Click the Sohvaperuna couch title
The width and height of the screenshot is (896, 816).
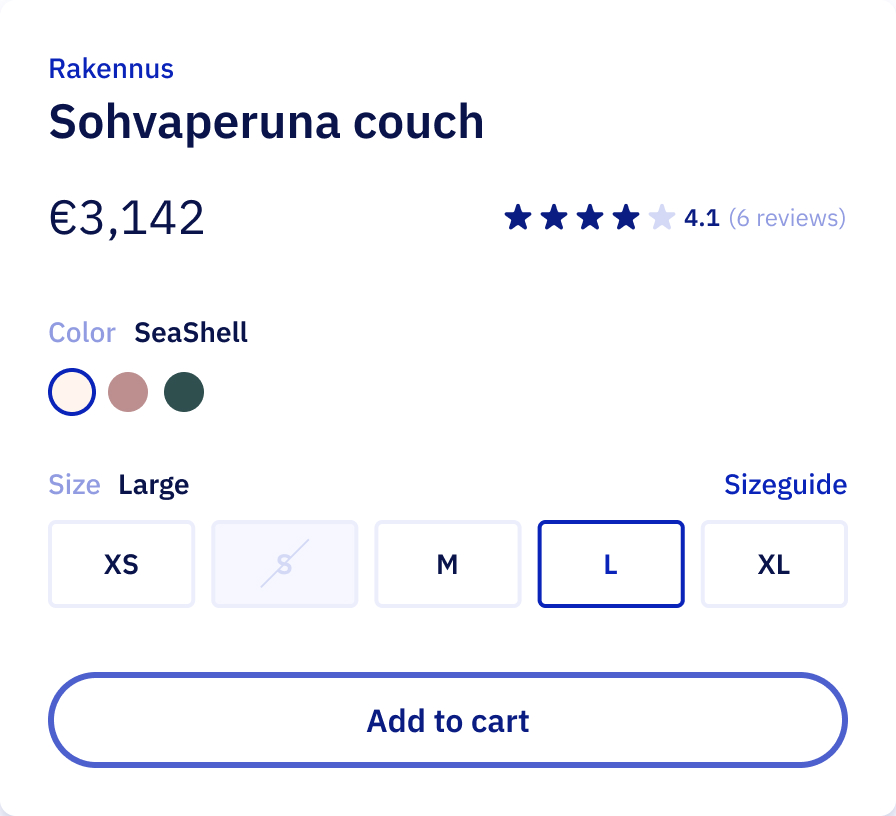point(266,122)
